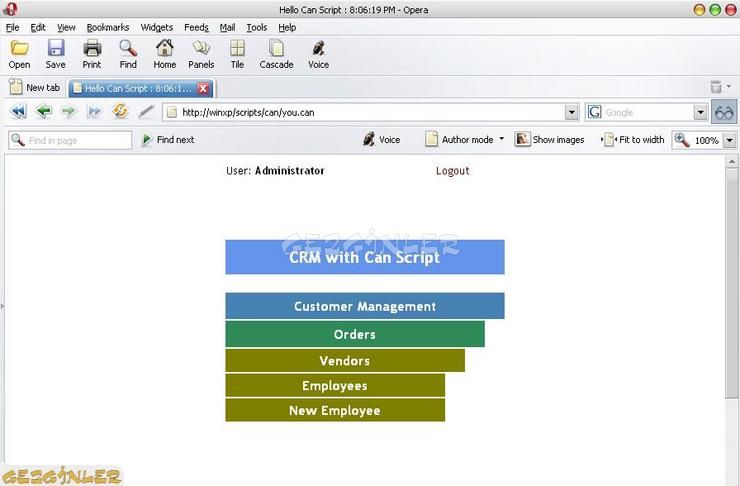This screenshot has width=740, height=486.
Task: Open the Bookmarks menu
Action: (108, 27)
